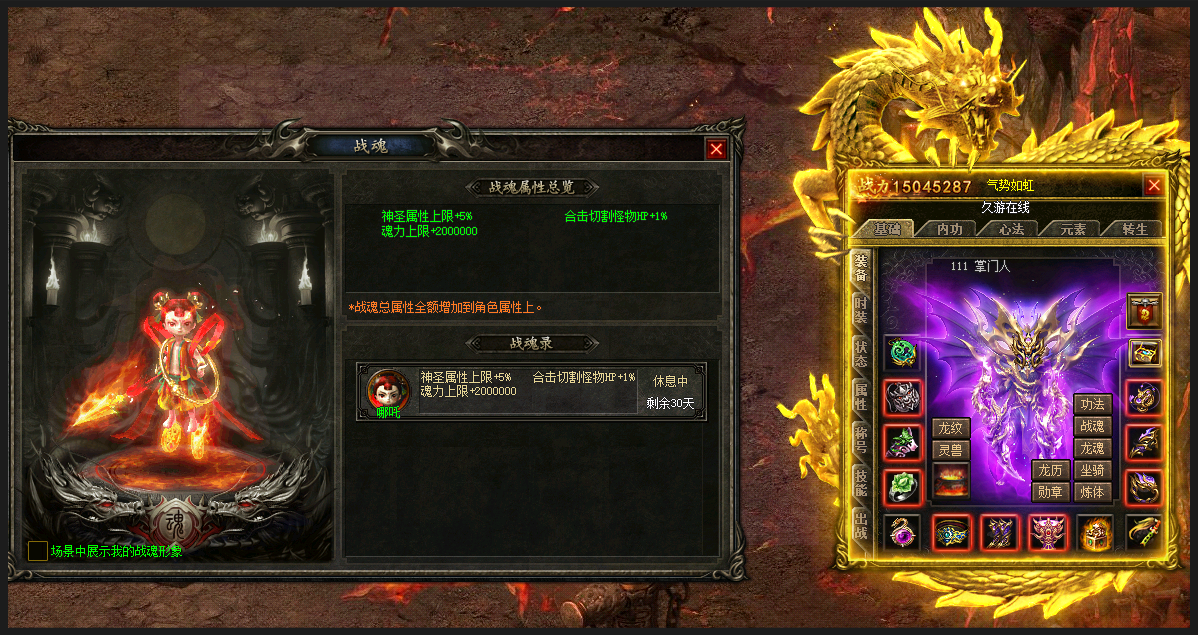This screenshot has height=635, width=1198.
Task: Click the 休息中 status on Nezha's row
Action: [670, 381]
